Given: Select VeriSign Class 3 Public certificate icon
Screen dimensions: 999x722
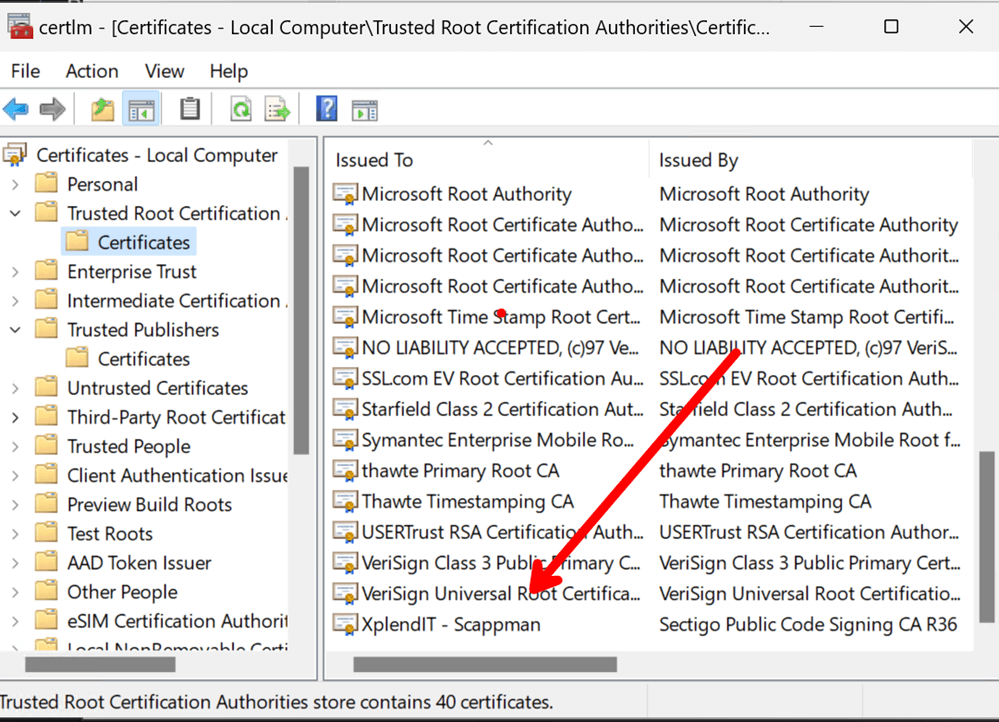Looking at the screenshot, I should [345, 563].
